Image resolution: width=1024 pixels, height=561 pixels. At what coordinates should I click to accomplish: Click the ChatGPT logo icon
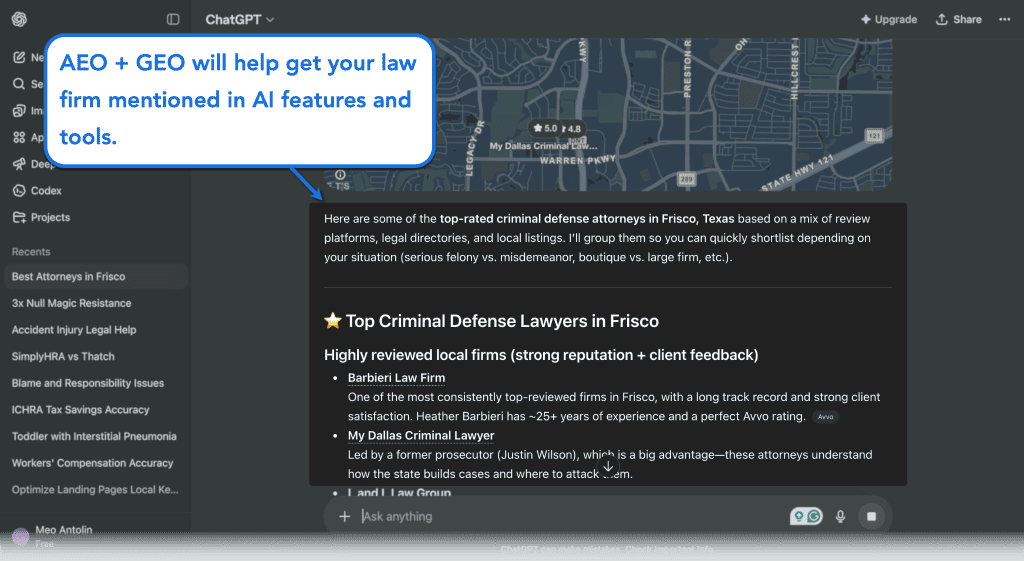(20, 19)
